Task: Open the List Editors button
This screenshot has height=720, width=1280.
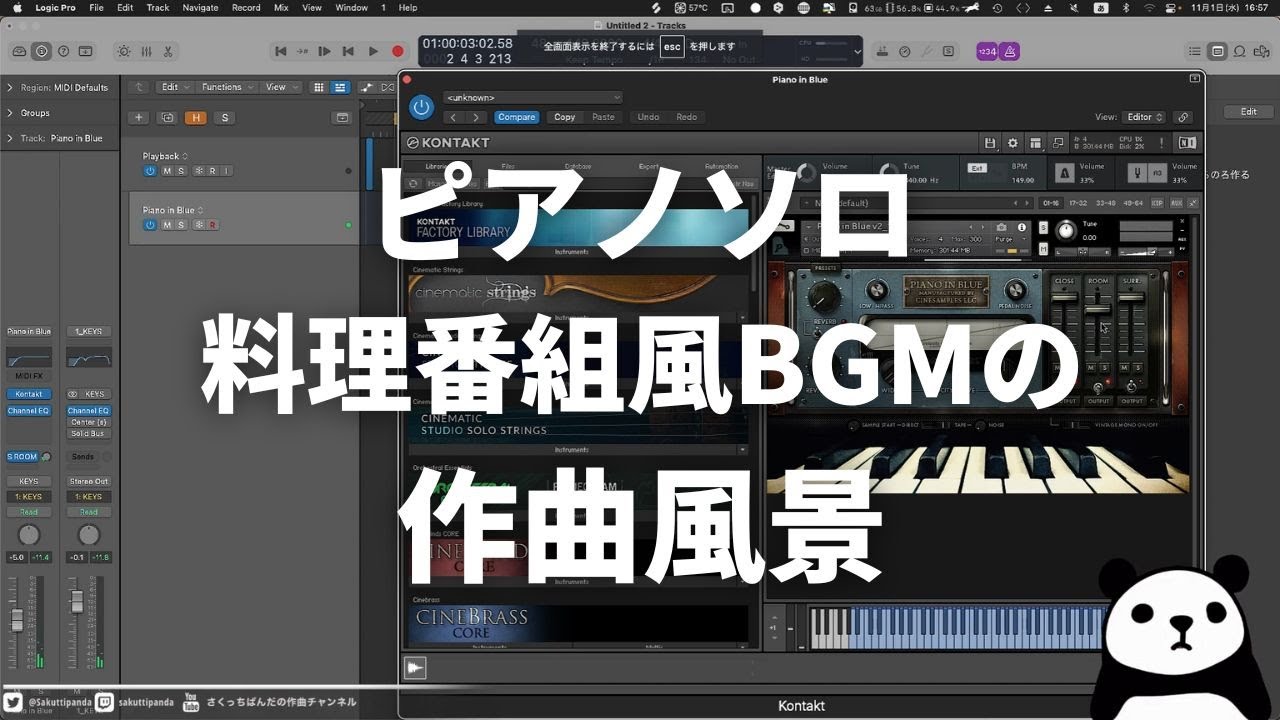Action: tap(1195, 51)
